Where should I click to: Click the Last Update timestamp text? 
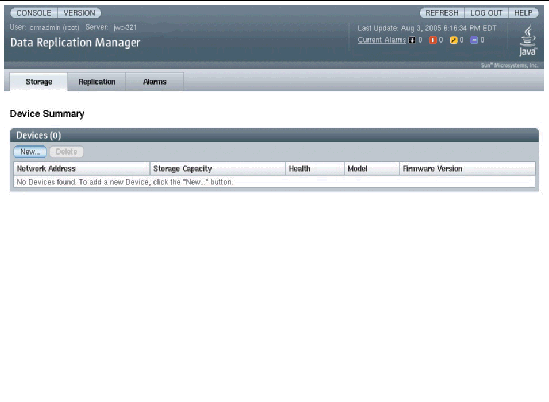click(x=427, y=28)
